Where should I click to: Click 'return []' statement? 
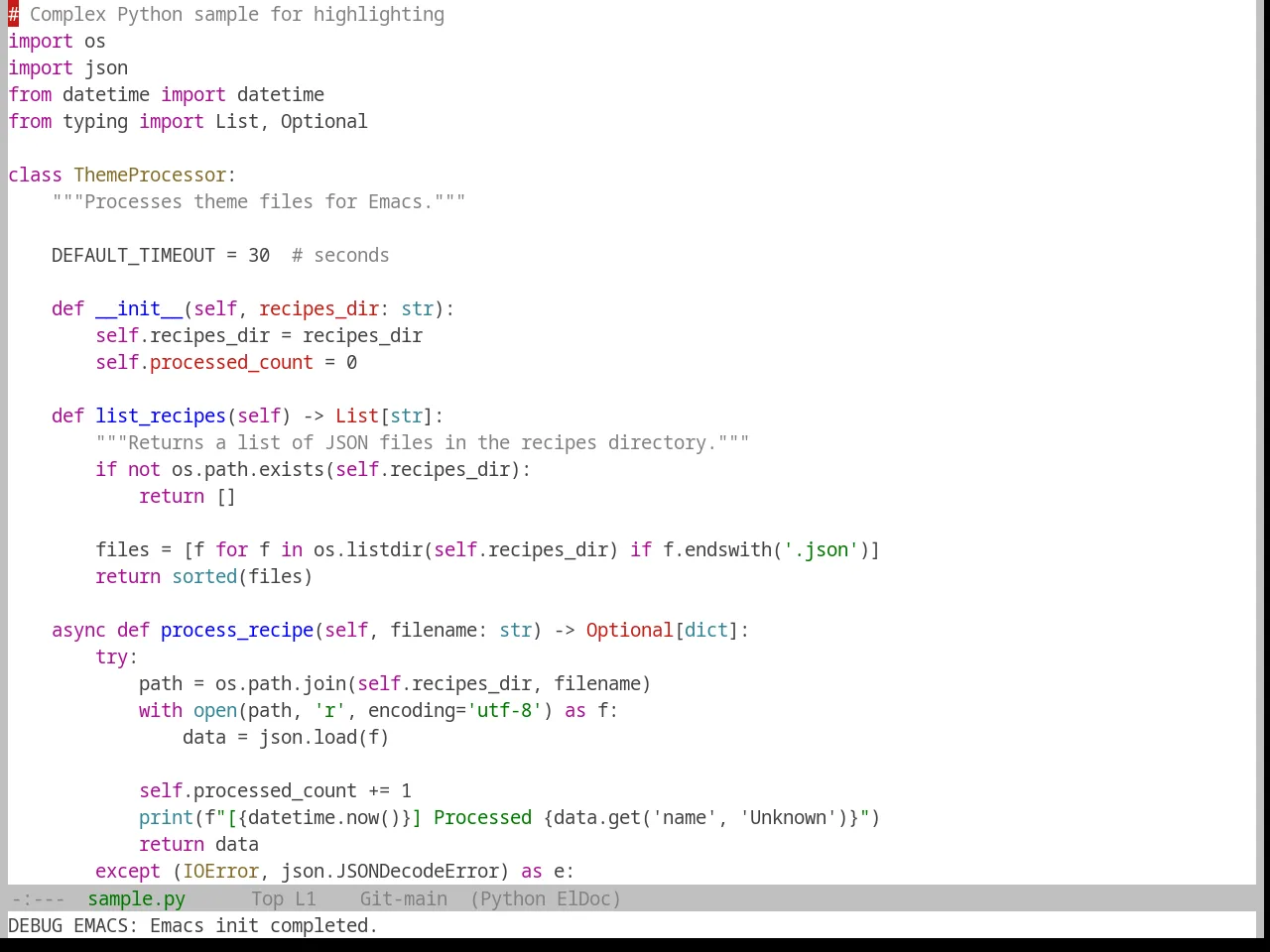[188, 496]
